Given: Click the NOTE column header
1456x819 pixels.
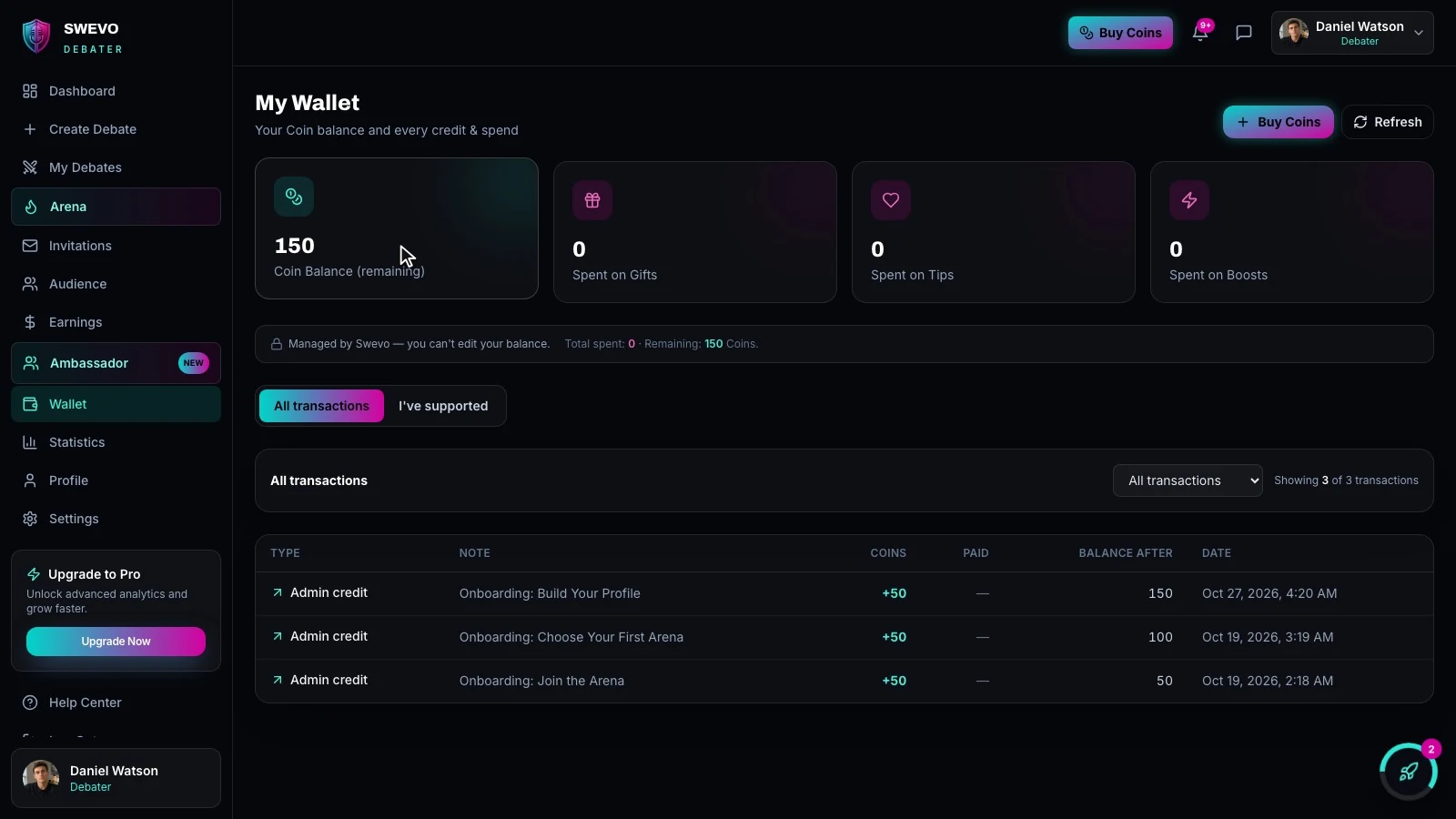Looking at the screenshot, I should click(x=475, y=553).
